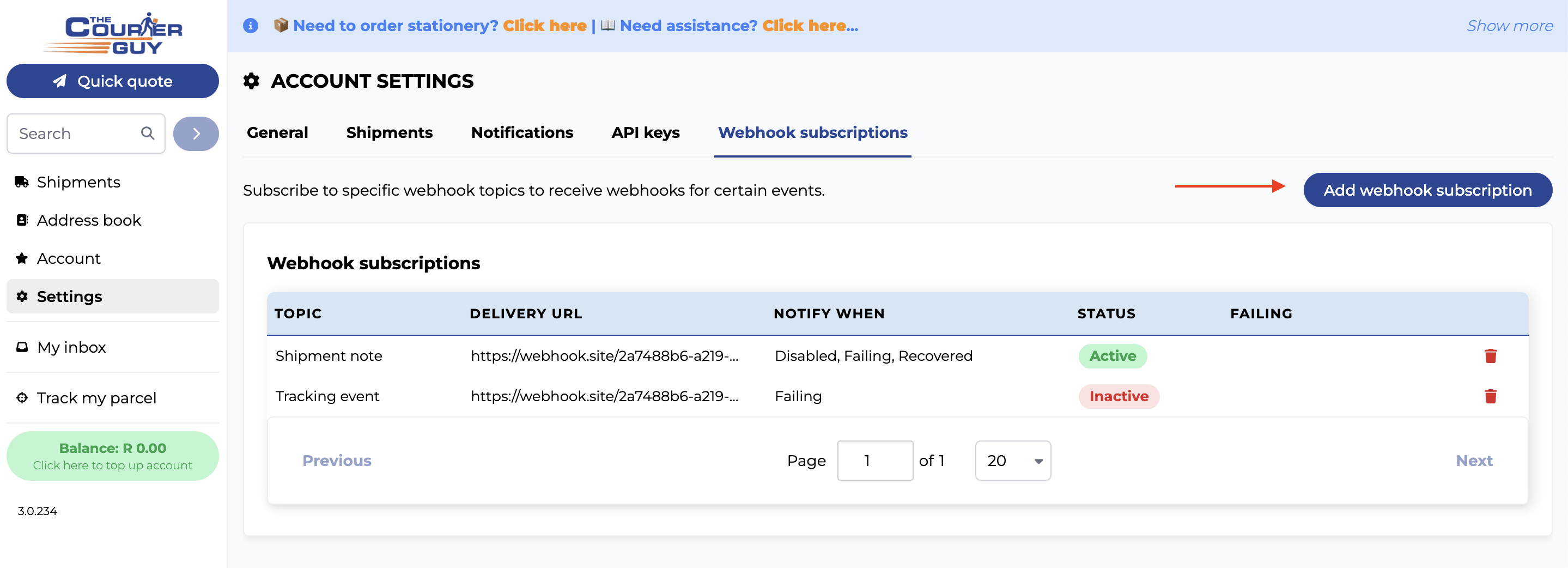Screen dimensions: 1568x568
Task: Click the Page number input field
Action: [x=874, y=461]
